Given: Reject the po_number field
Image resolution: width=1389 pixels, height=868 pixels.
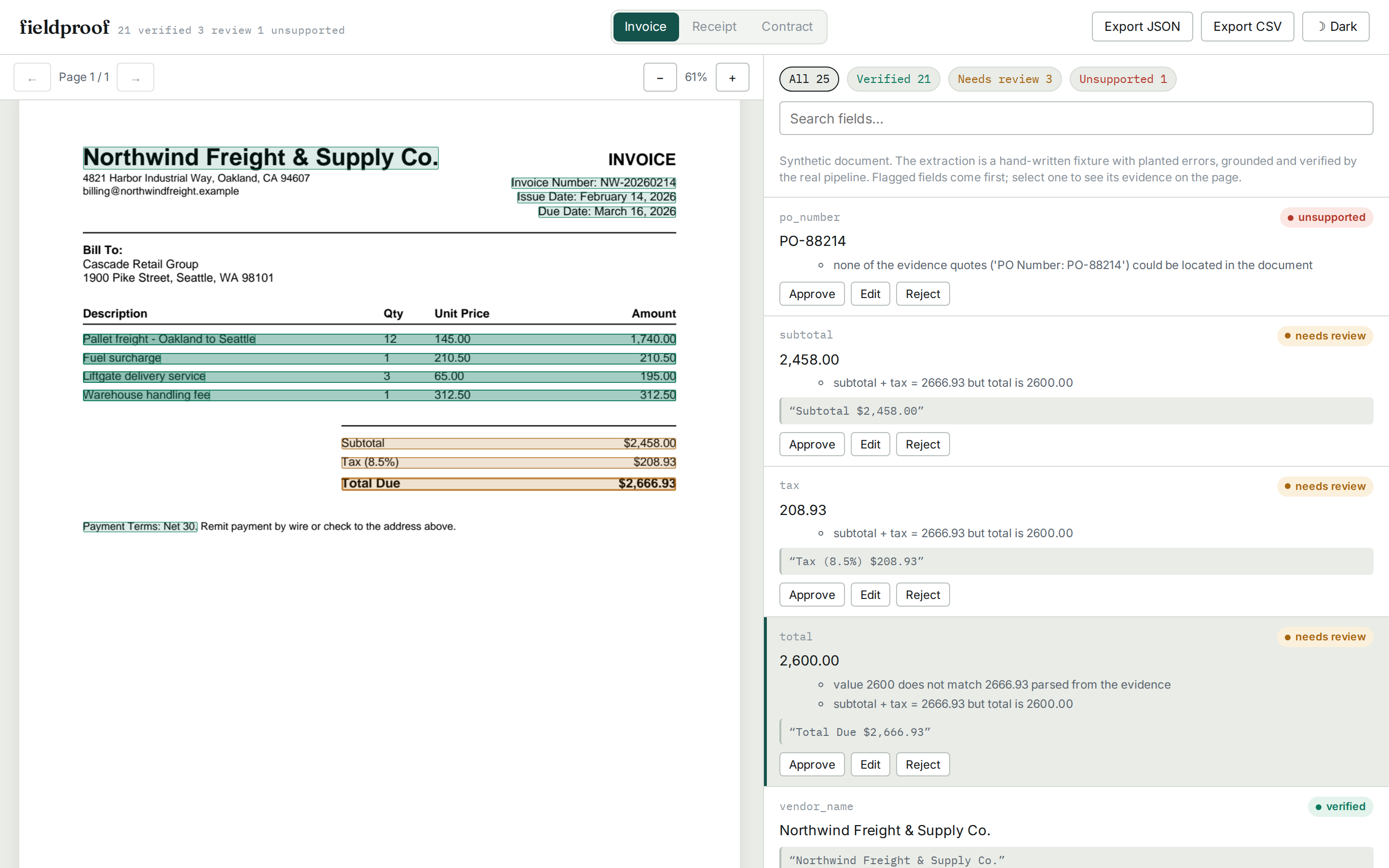Looking at the screenshot, I should (922, 294).
